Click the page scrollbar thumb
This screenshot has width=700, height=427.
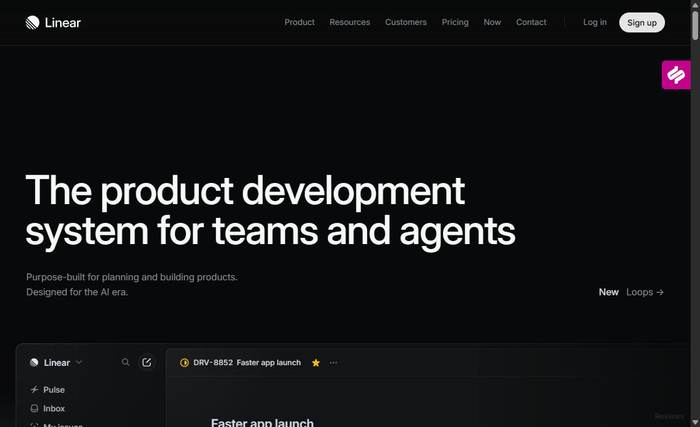(695, 25)
